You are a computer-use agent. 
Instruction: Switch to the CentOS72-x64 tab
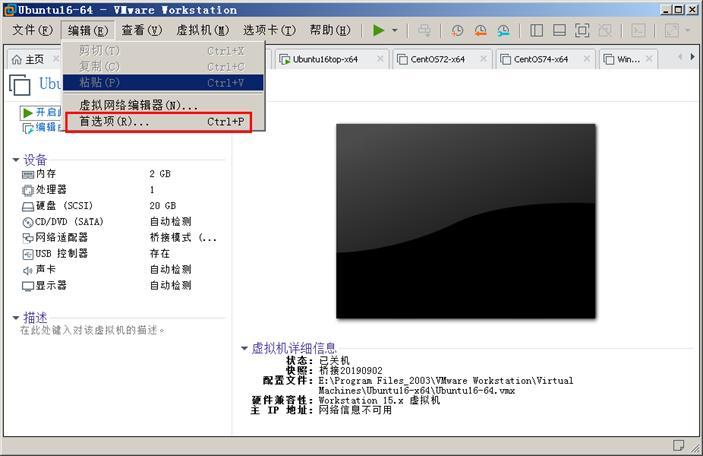point(437,59)
